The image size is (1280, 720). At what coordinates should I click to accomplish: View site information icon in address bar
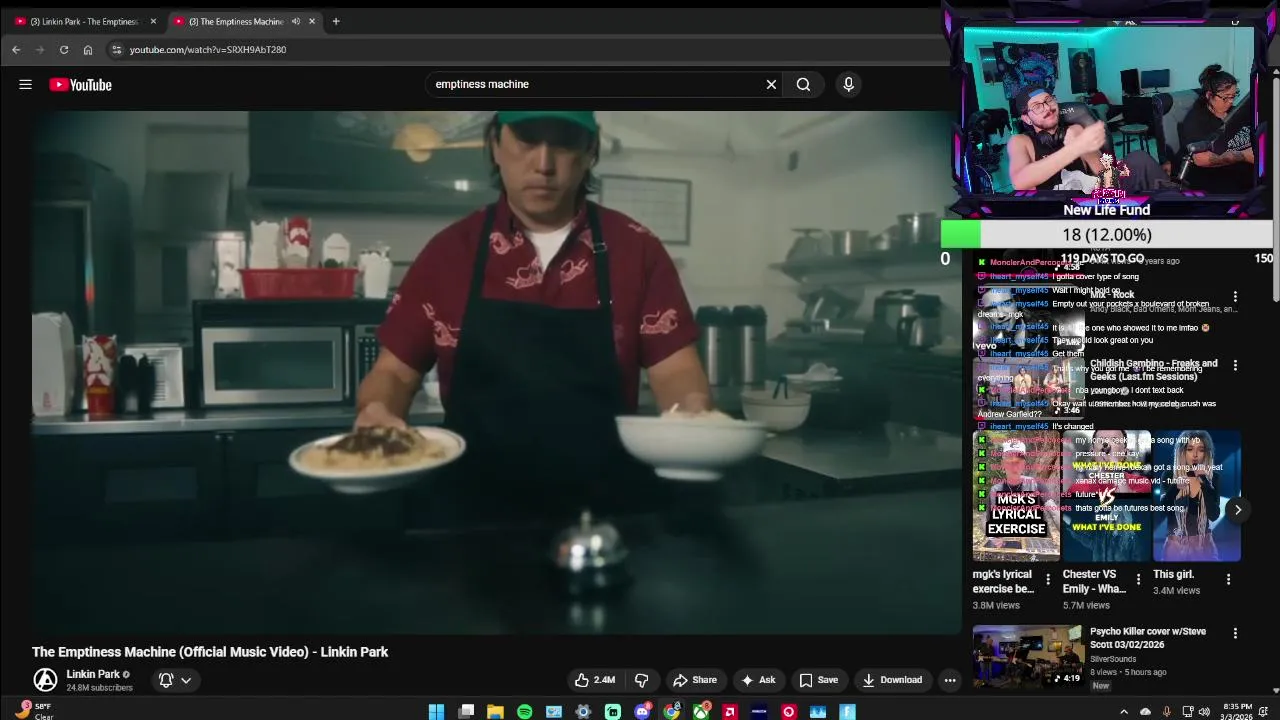116,50
